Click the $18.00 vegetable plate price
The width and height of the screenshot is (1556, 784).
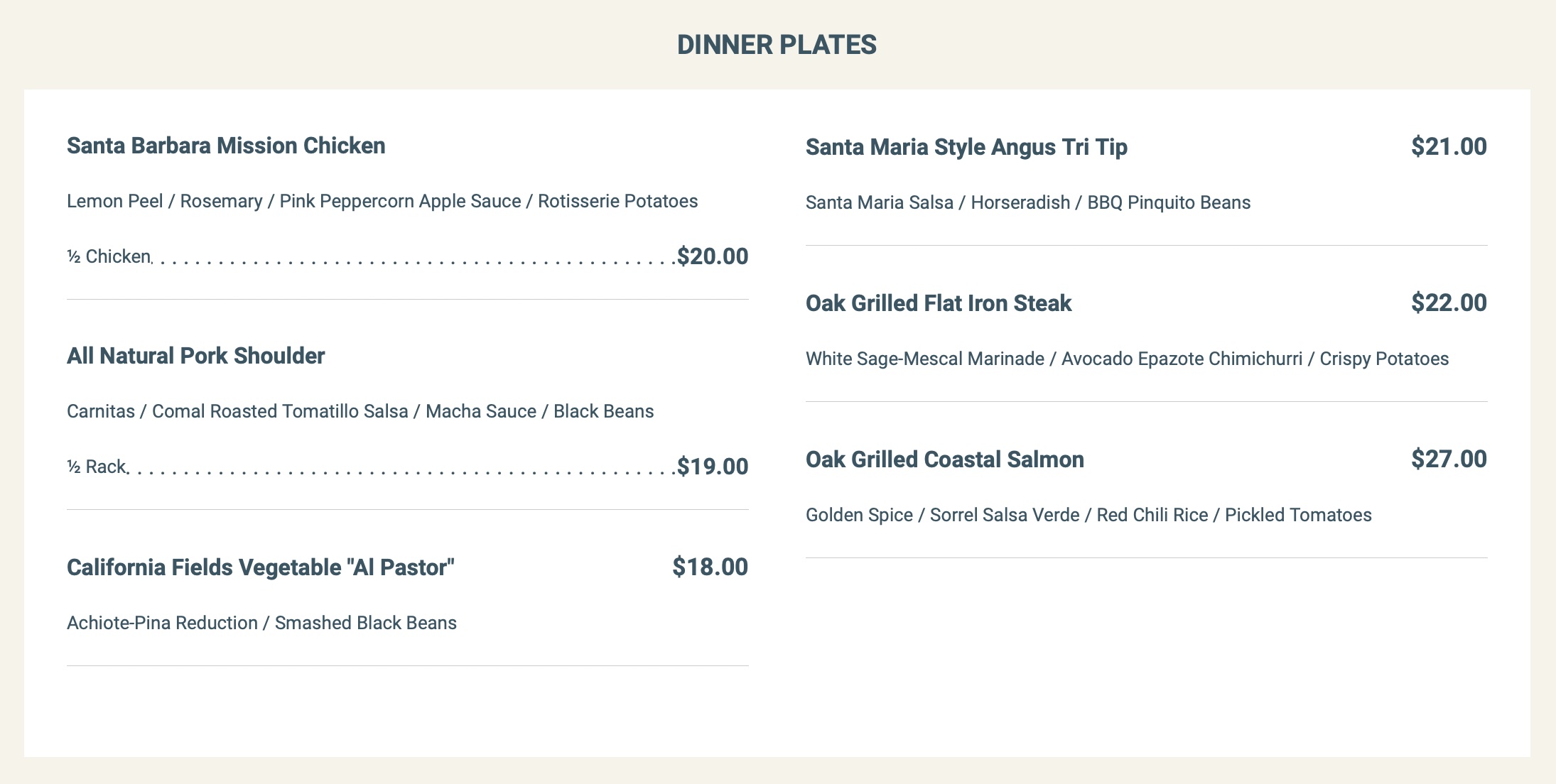pyautogui.click(x=710, y=567)
